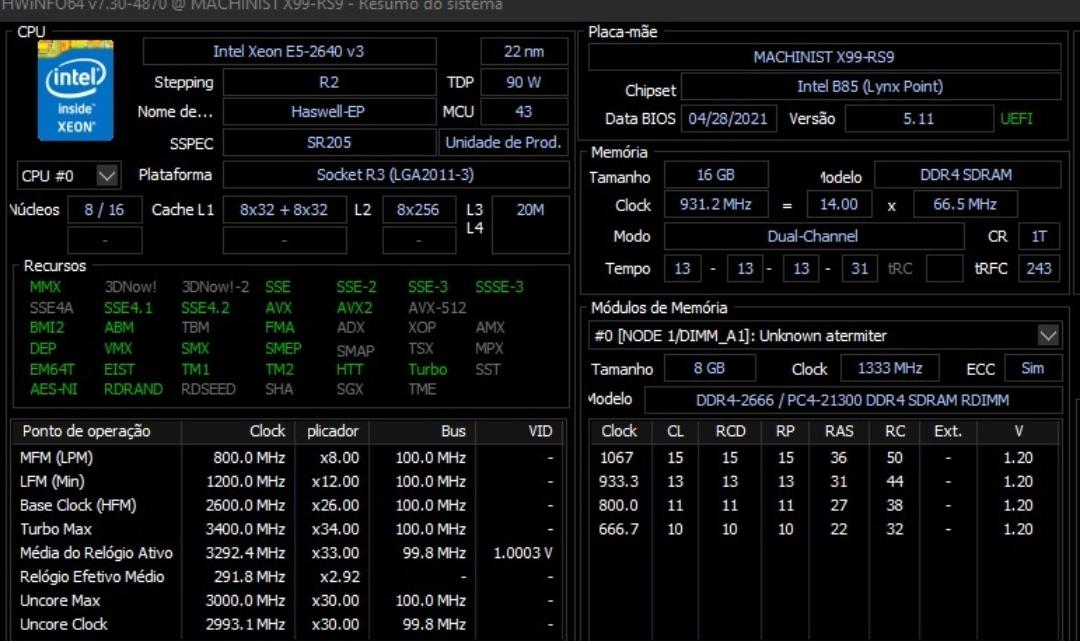The height and width of the screenshot is (641, 1080).
Task: Select the memory multiplier 14.00
Action: click(x=839, y=204)
